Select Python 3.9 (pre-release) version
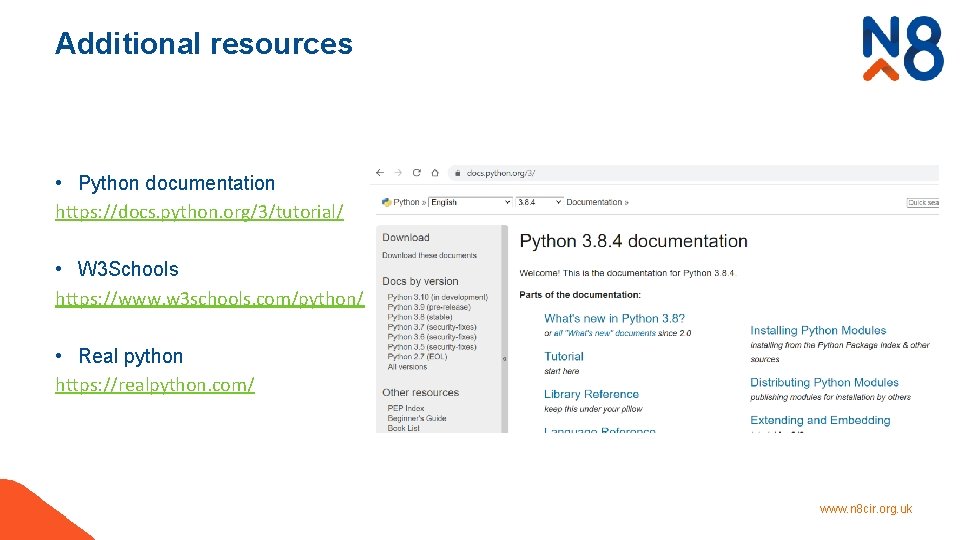 [429, 307]
